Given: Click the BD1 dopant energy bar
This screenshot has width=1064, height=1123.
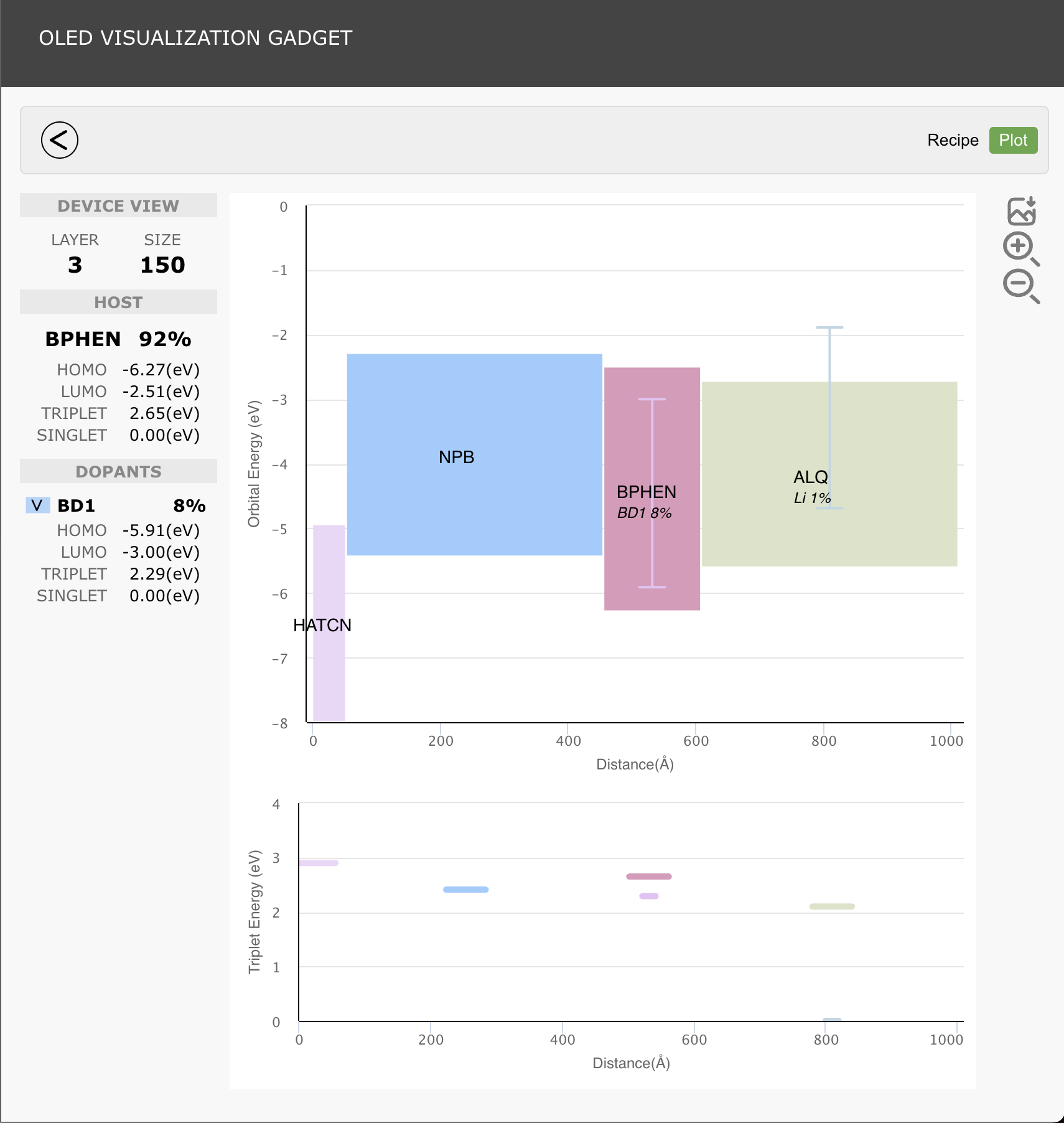Looking at the screenshot, I should coord(652,461).
